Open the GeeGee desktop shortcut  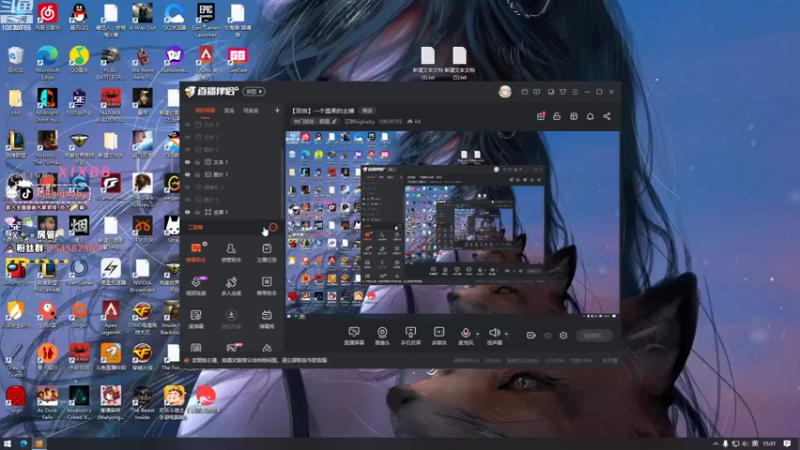coord(237,60)
